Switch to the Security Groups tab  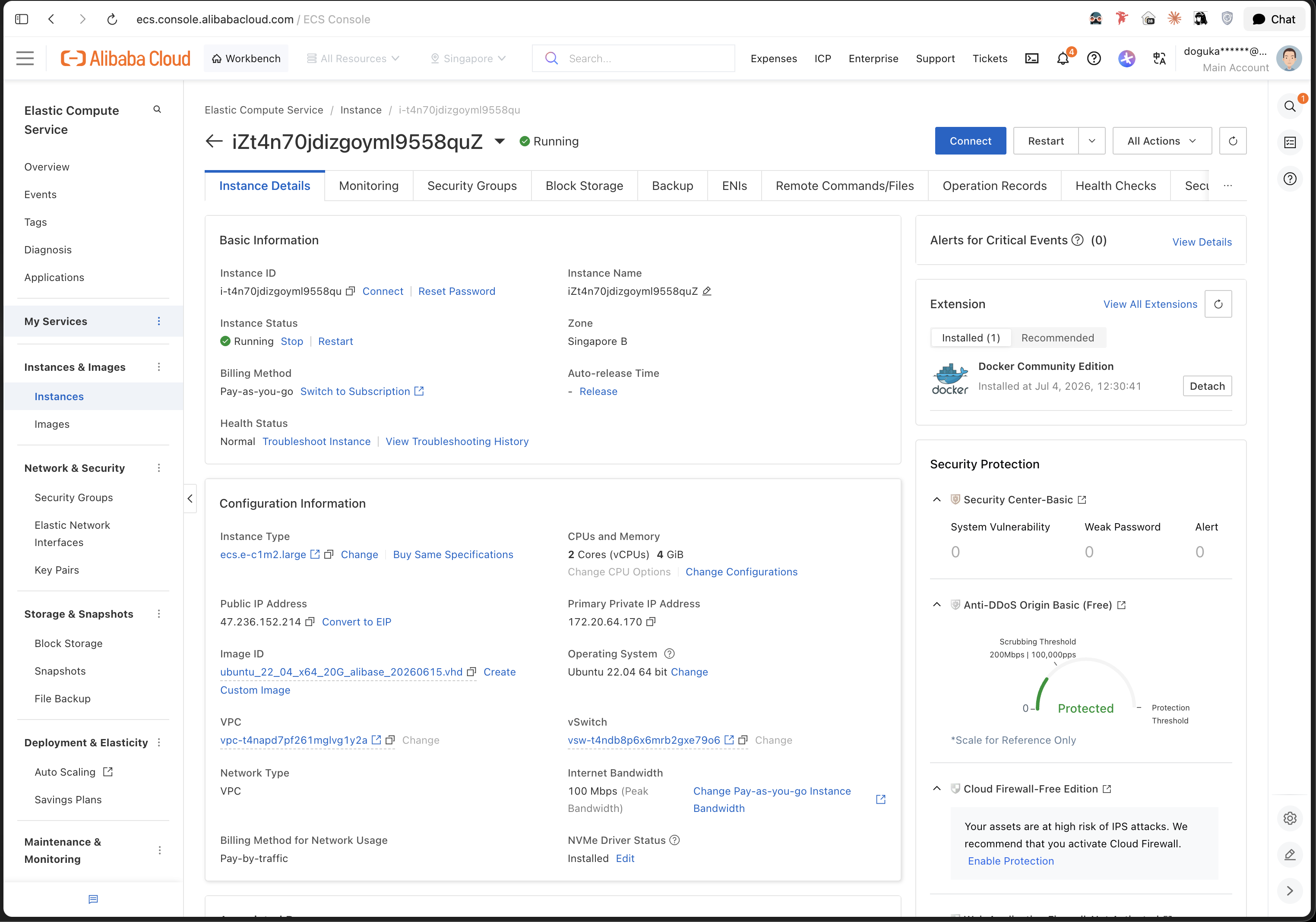[x=472, y=186]
